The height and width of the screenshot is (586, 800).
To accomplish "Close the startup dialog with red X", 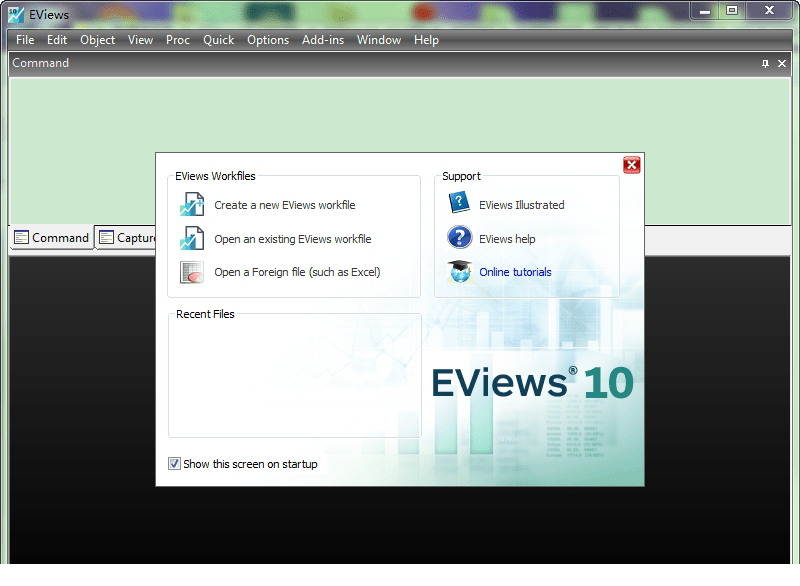I will pos(632,165).
